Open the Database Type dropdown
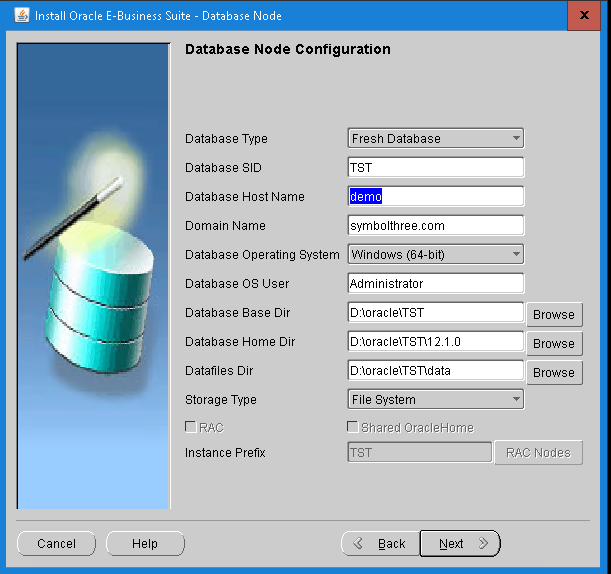The width and height of the screenshot is (611, 574). coord(435,138)
